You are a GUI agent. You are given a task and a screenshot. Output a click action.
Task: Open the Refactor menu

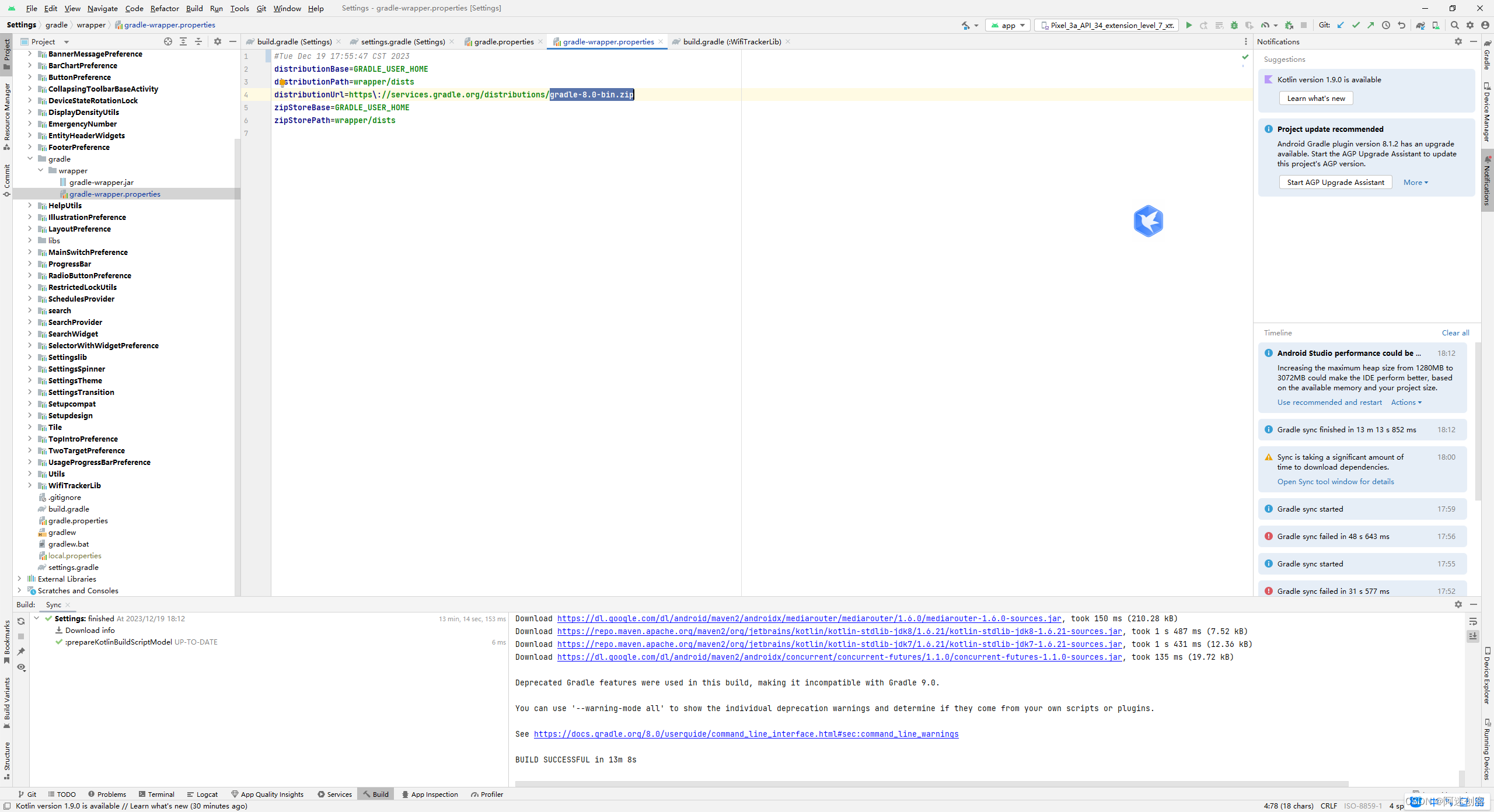(x=165, y=8)
